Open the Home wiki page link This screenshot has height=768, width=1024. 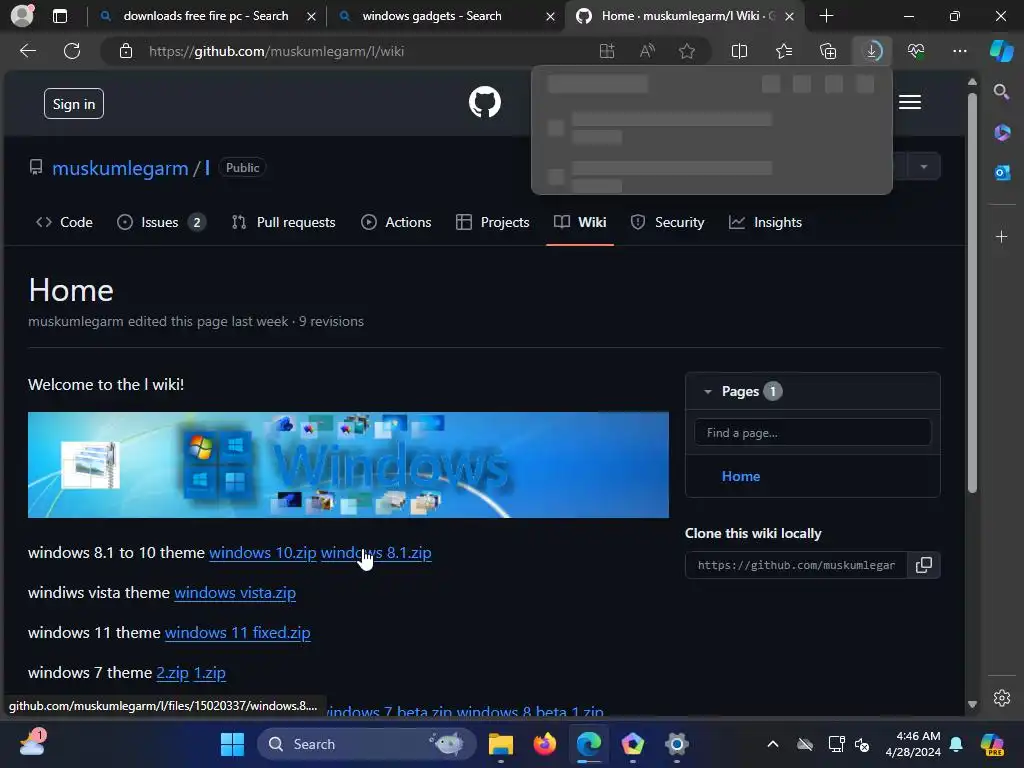[x=741, y=476]
